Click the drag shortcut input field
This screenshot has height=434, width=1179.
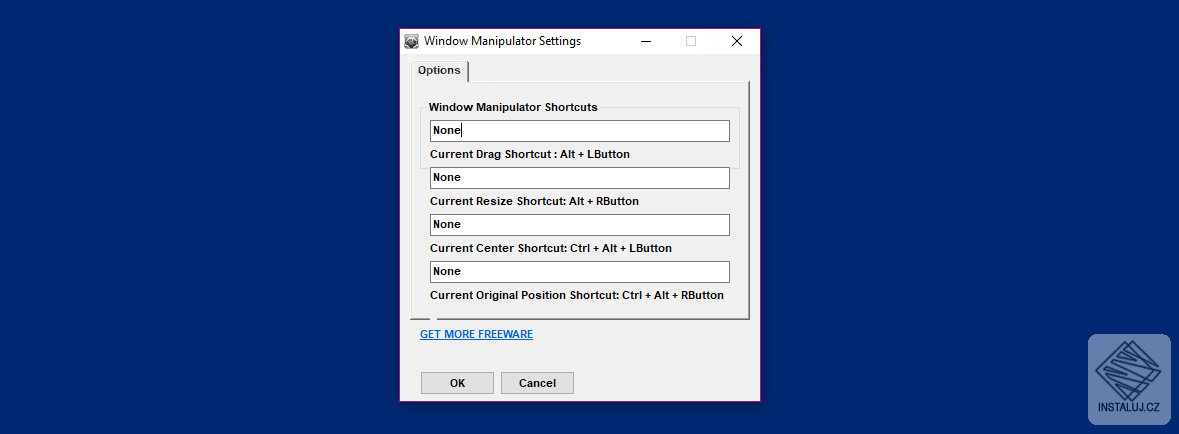[580, 131]
